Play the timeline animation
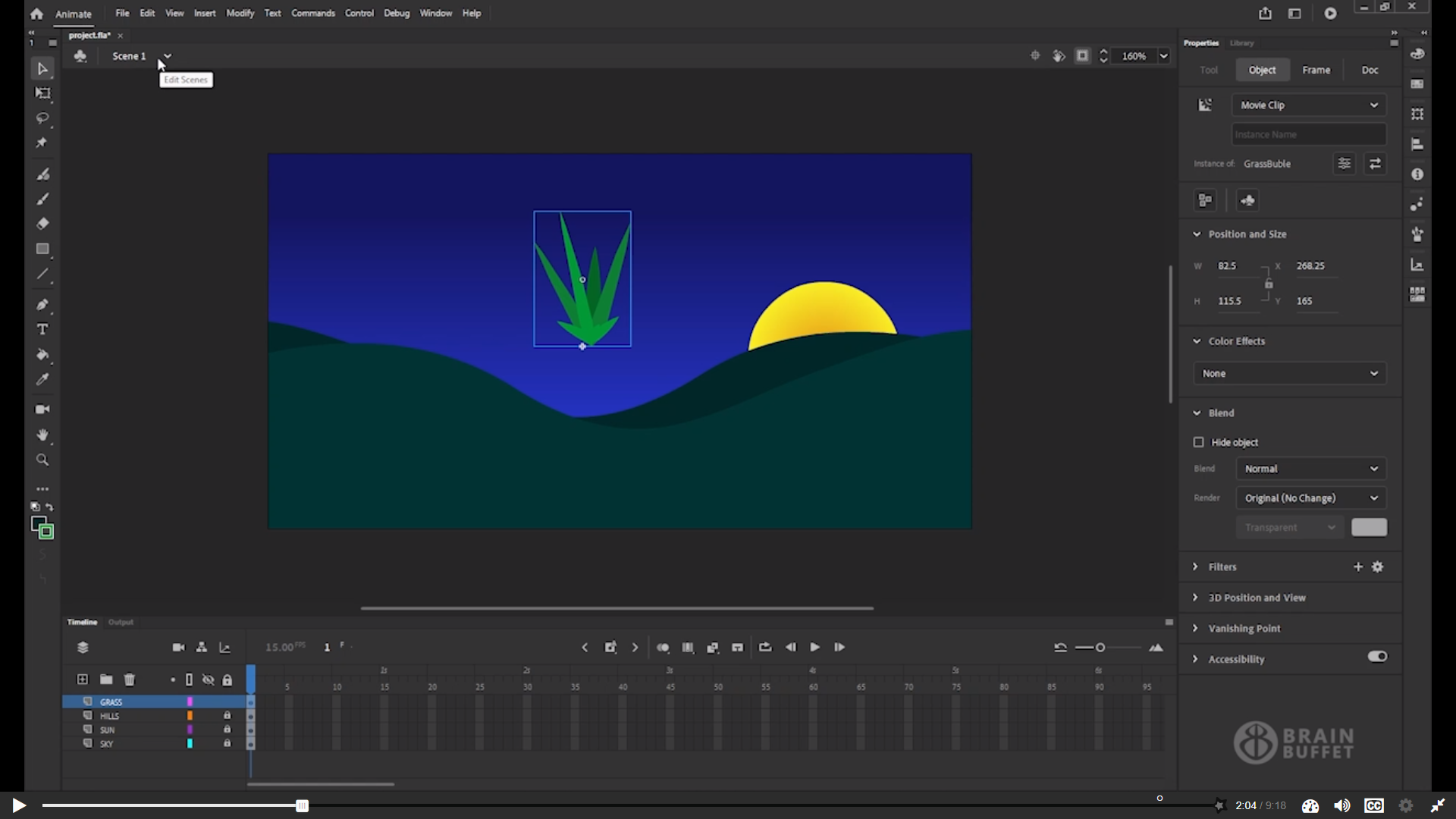Image resolution: width=1456 pixels, height=819 pixels. click(x=814, y=648)
